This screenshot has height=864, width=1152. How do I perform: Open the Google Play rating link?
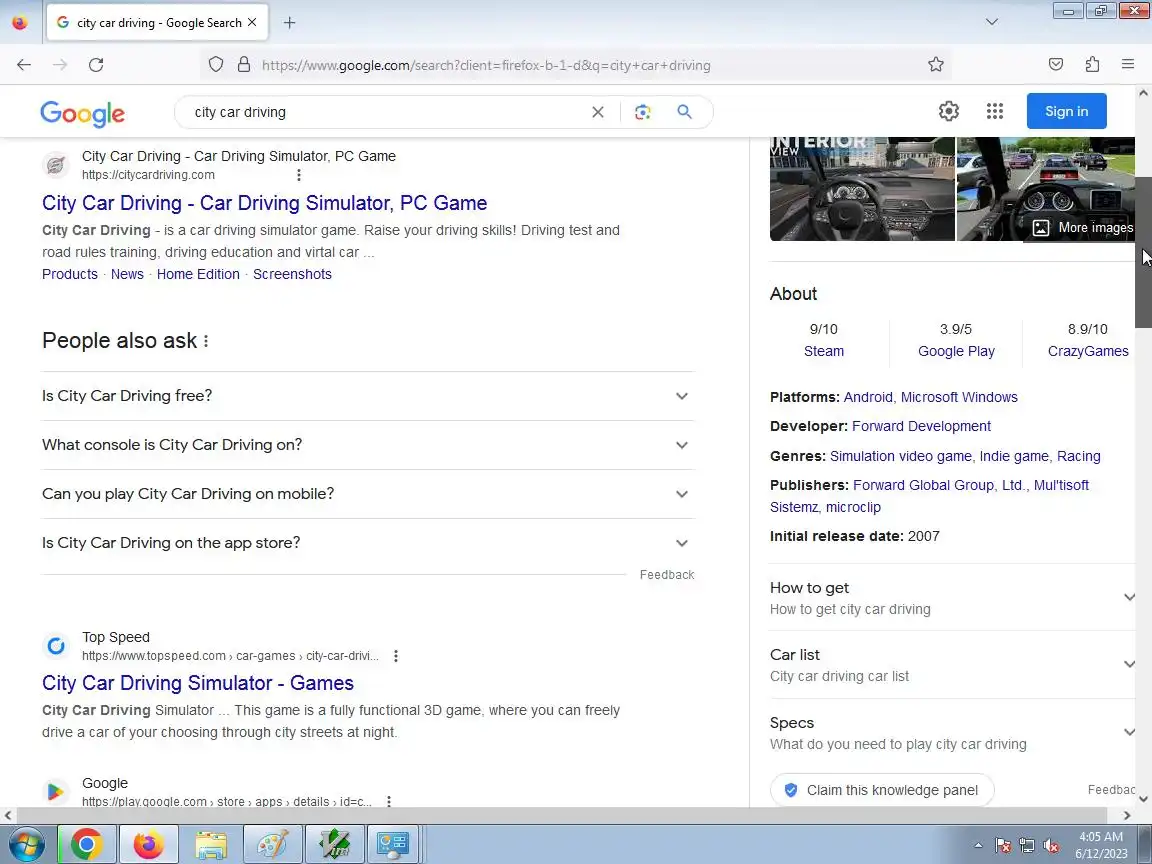tap(956, 351)
